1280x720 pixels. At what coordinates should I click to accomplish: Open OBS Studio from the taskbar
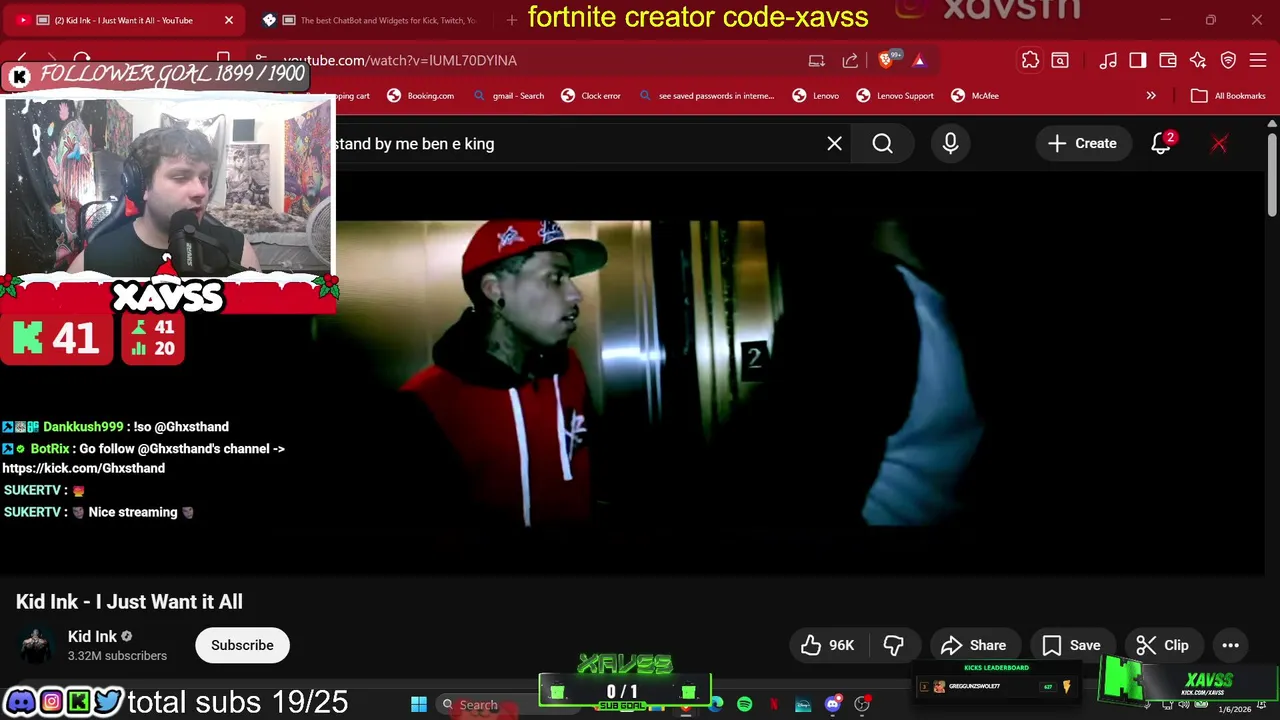coord(861,704)
